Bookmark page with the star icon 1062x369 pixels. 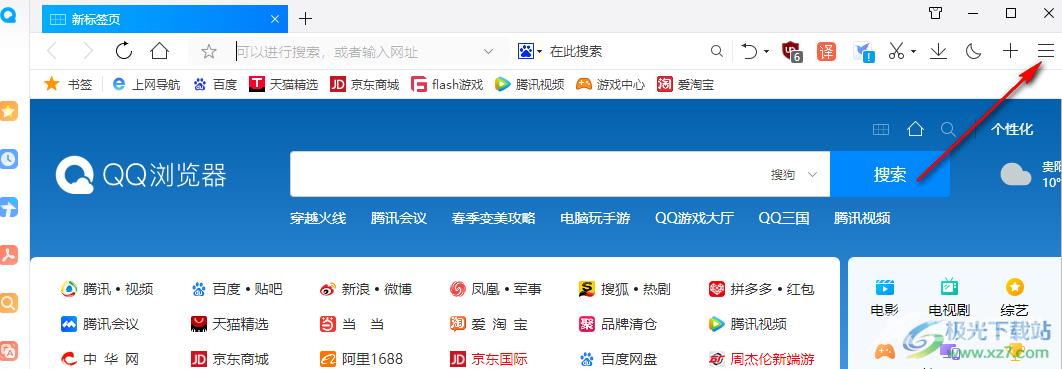coord(209,51)
